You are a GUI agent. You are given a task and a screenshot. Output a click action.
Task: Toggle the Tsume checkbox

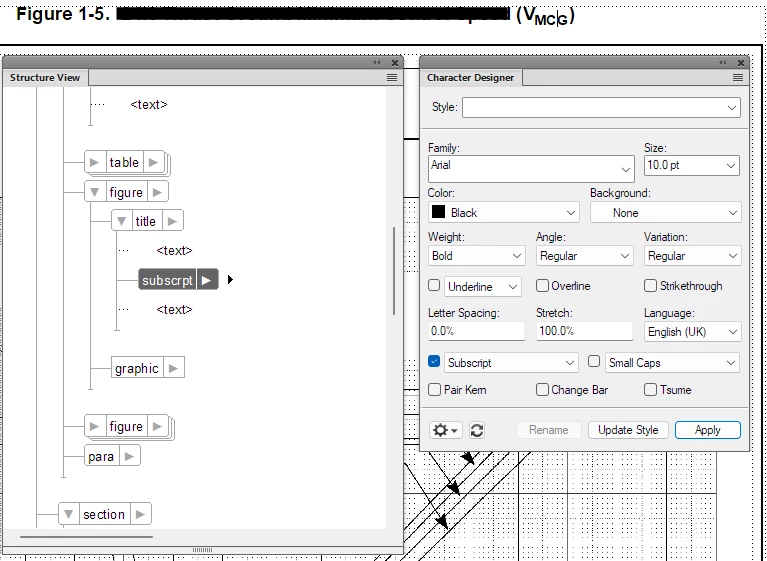click(x=650, y=390)
